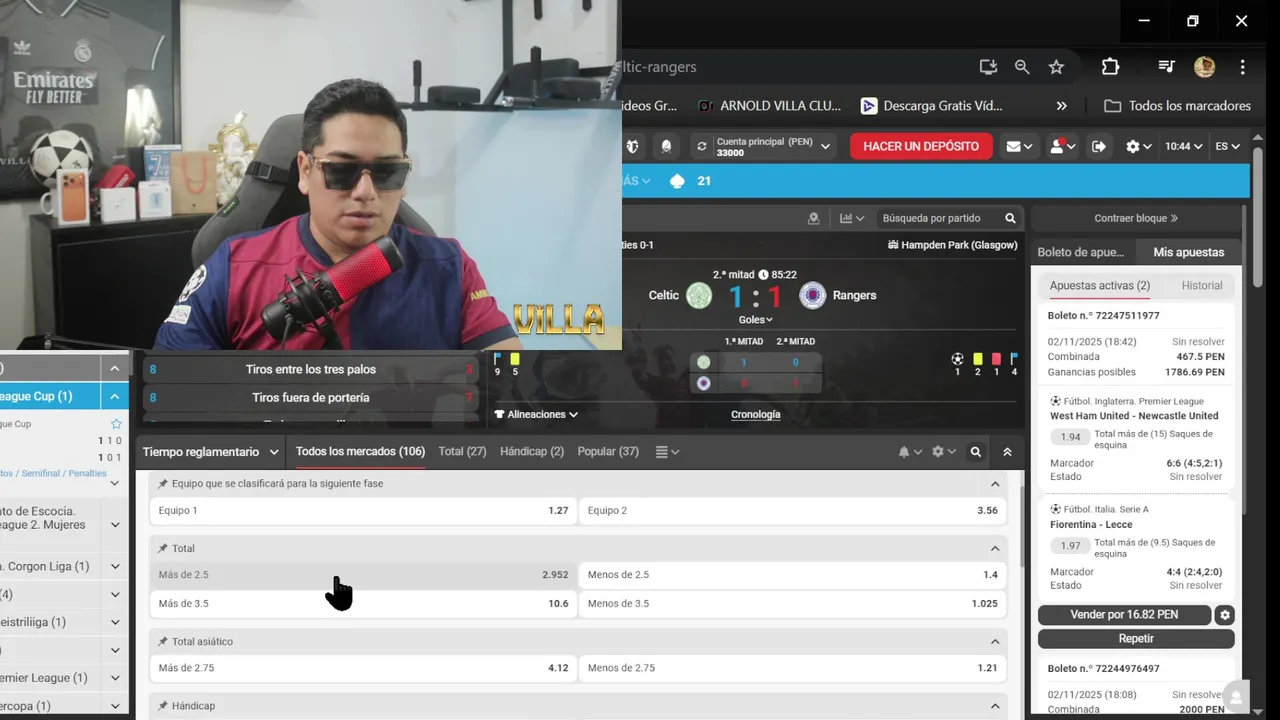The height and width of the screenshot is (720, 1280).
Task: Show more bookmarks via double chevron
Action: [1062, 106]
